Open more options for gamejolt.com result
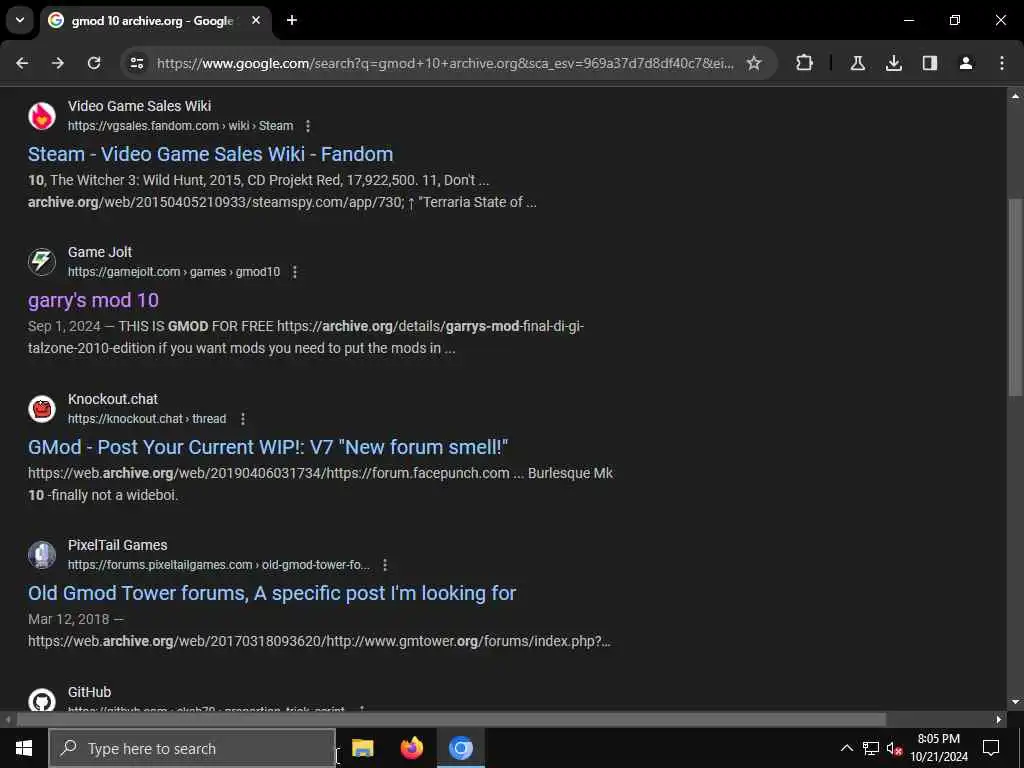1024x768 pixels. pyautogui.click(x=295, y=272)
